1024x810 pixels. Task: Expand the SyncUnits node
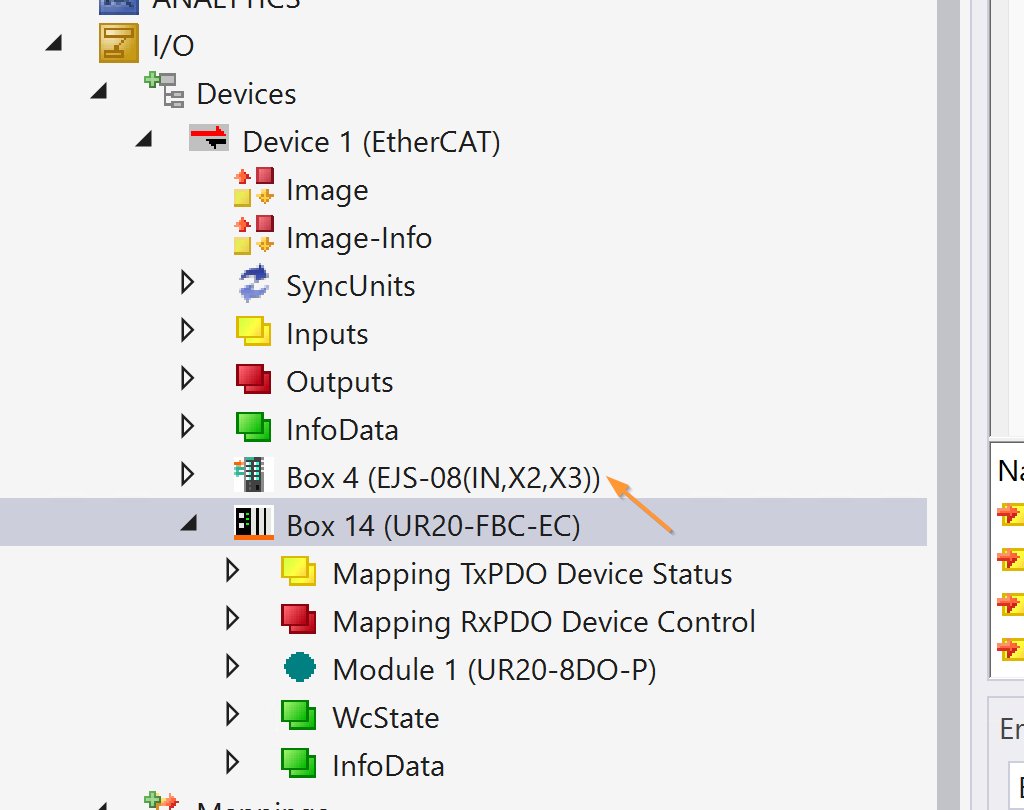pos(187,284)
